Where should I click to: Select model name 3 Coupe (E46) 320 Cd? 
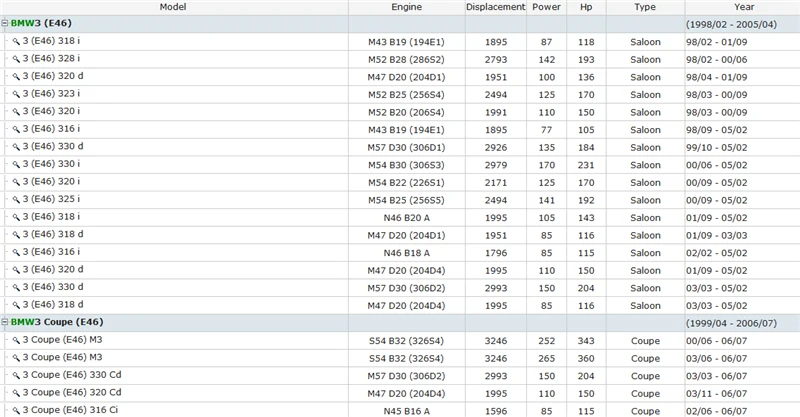click(72, 393)
